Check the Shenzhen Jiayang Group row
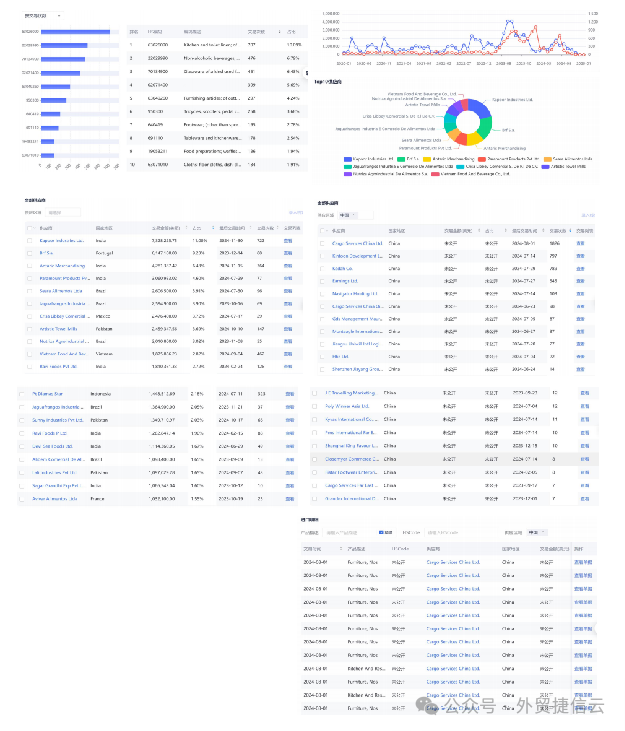Screen dimensions: 625x731 pyautogui.click(x=322, y=369)
